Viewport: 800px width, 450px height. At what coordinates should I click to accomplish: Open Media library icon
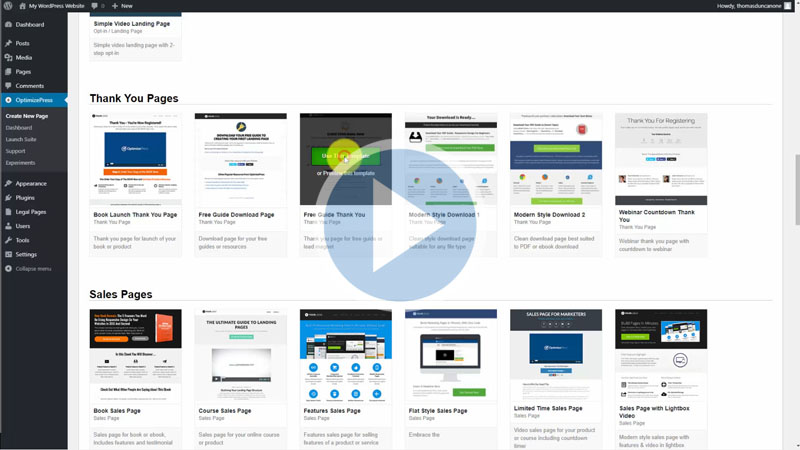tap(8, 57)
